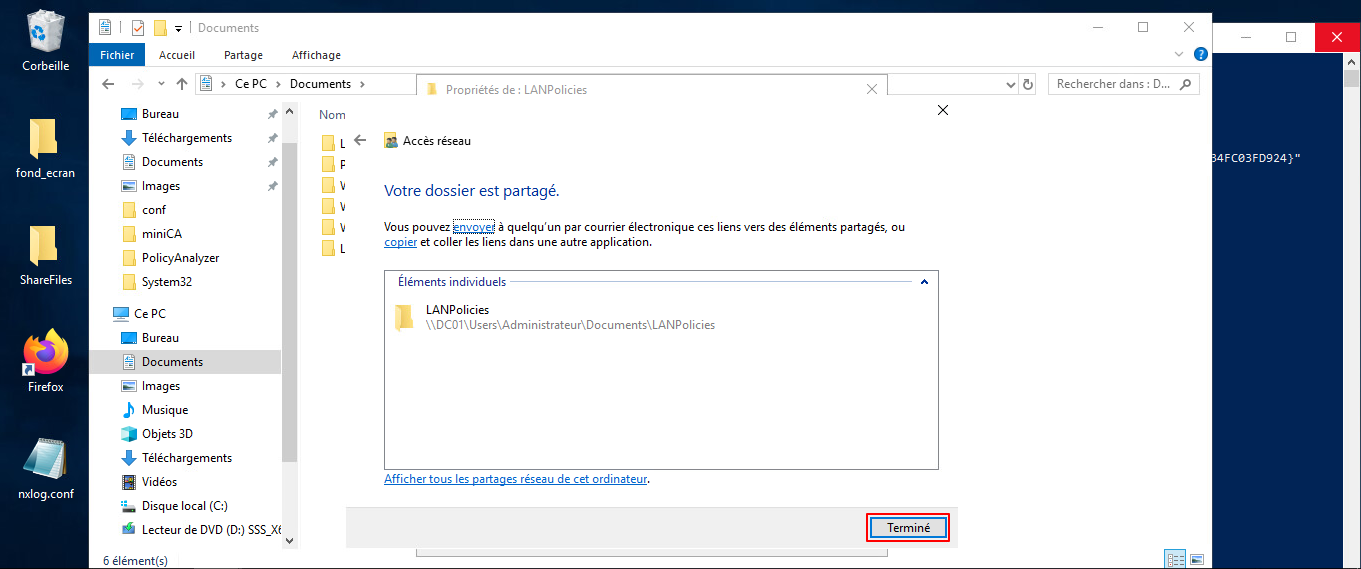Screen dimensions: 1361x569
Task: Click the search box 'Rechercher dans'
Action: pos(1114,84)
